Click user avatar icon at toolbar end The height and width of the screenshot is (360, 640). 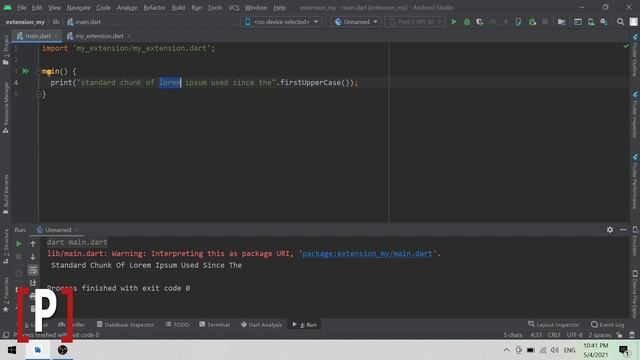(x=633, y=22)
